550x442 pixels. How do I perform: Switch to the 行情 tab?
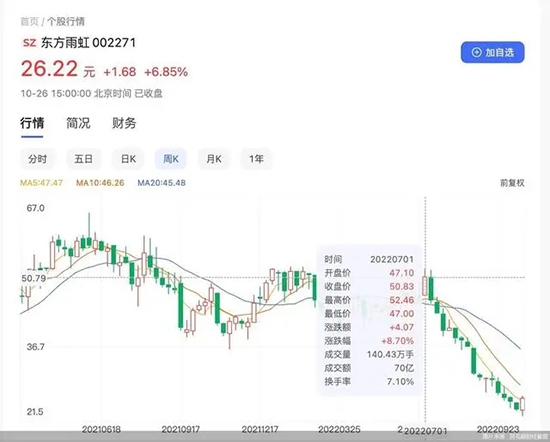pos(32,123)
